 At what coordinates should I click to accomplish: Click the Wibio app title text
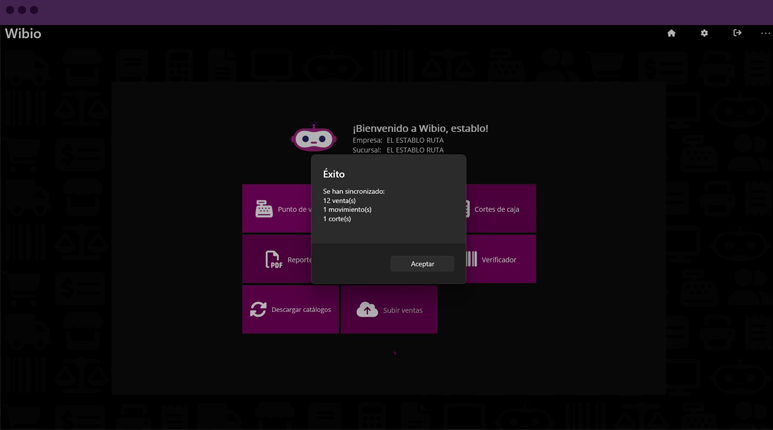click(23, 34)
